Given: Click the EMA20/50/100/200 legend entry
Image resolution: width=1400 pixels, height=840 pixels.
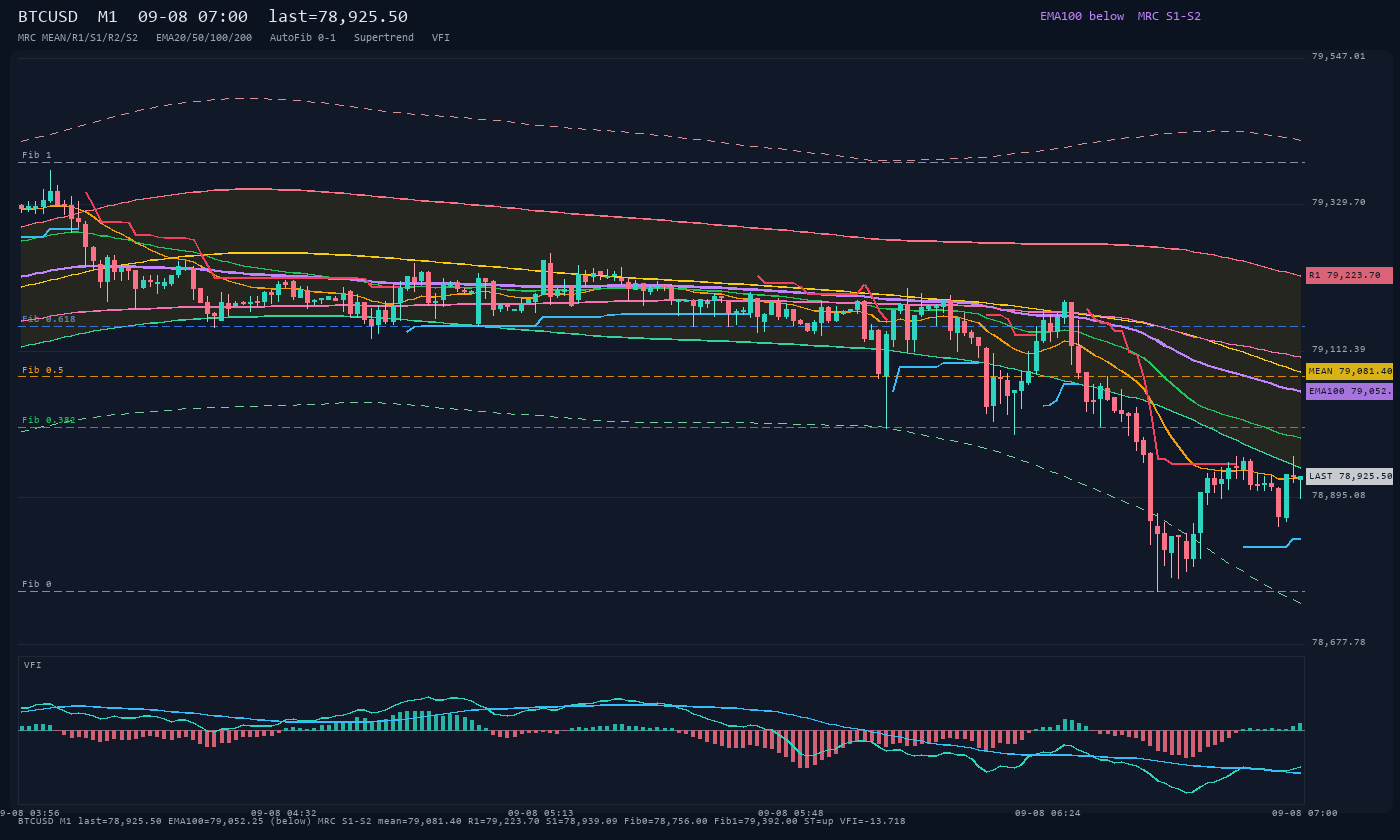Looking at the screenshot, I should 204,37.
